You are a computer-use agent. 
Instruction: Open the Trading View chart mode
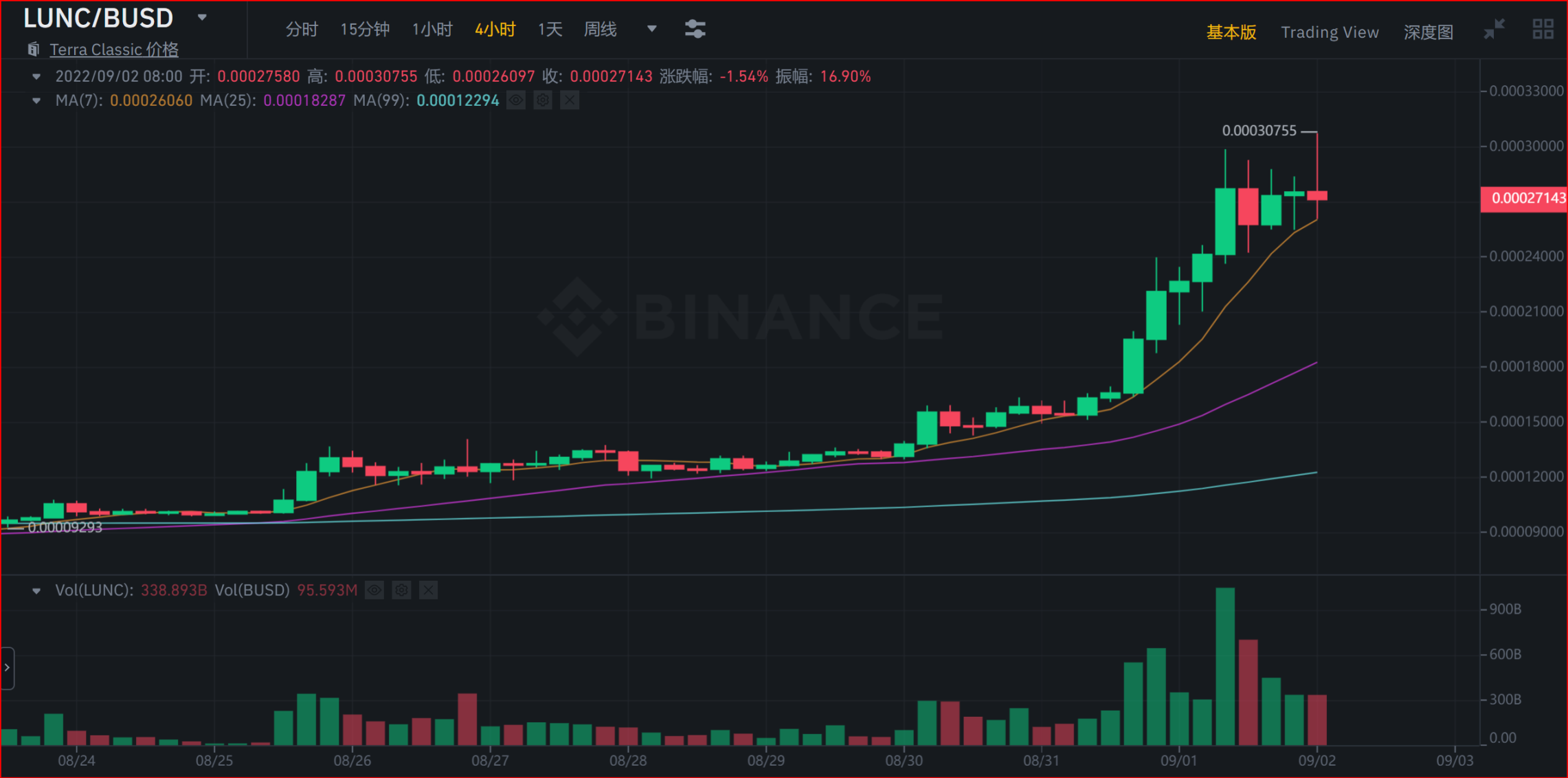click(x=1330, y=32)
